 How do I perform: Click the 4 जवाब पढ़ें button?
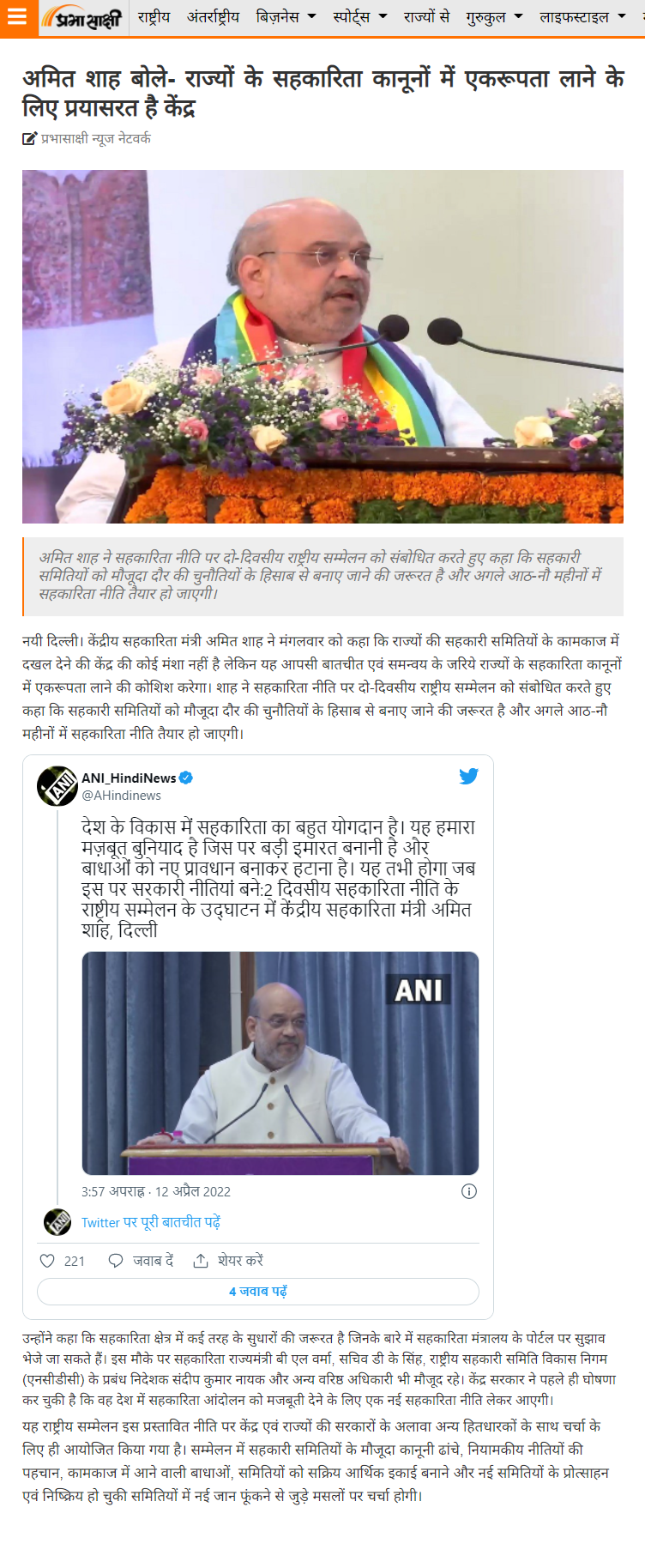point(258,1292)
